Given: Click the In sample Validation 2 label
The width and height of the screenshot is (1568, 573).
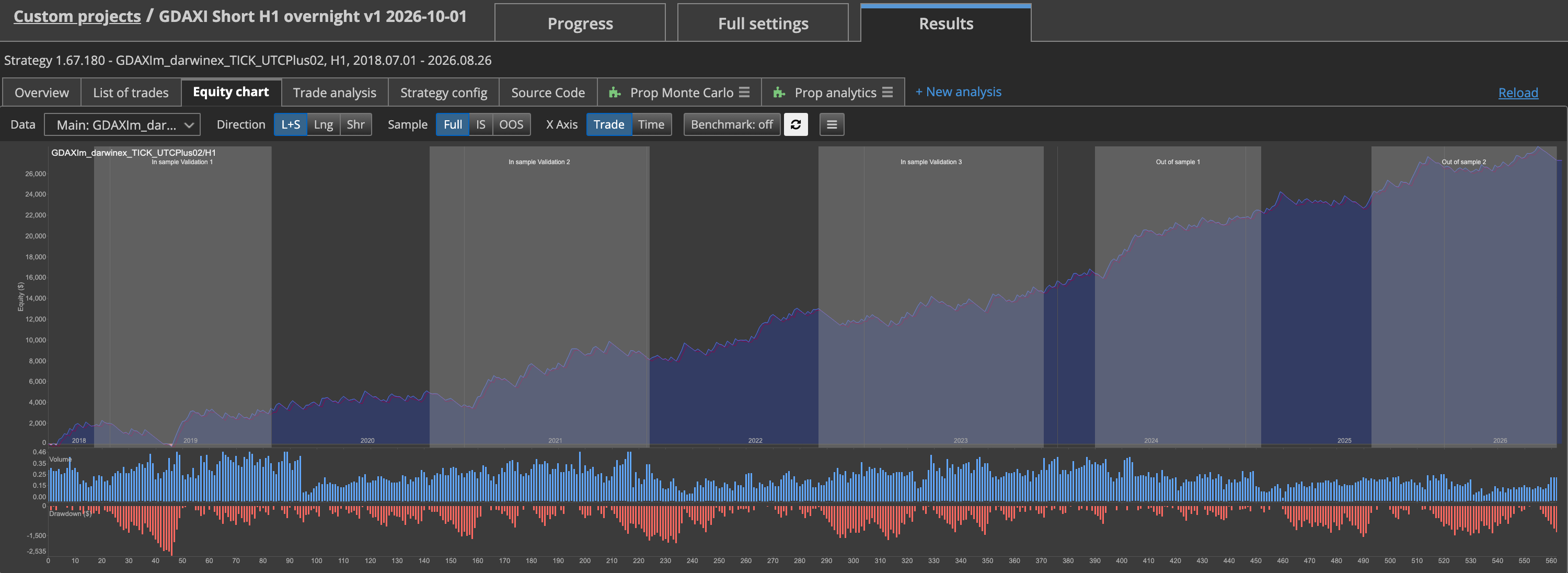Looking at the screenshot, I should (x=539, y=162).
